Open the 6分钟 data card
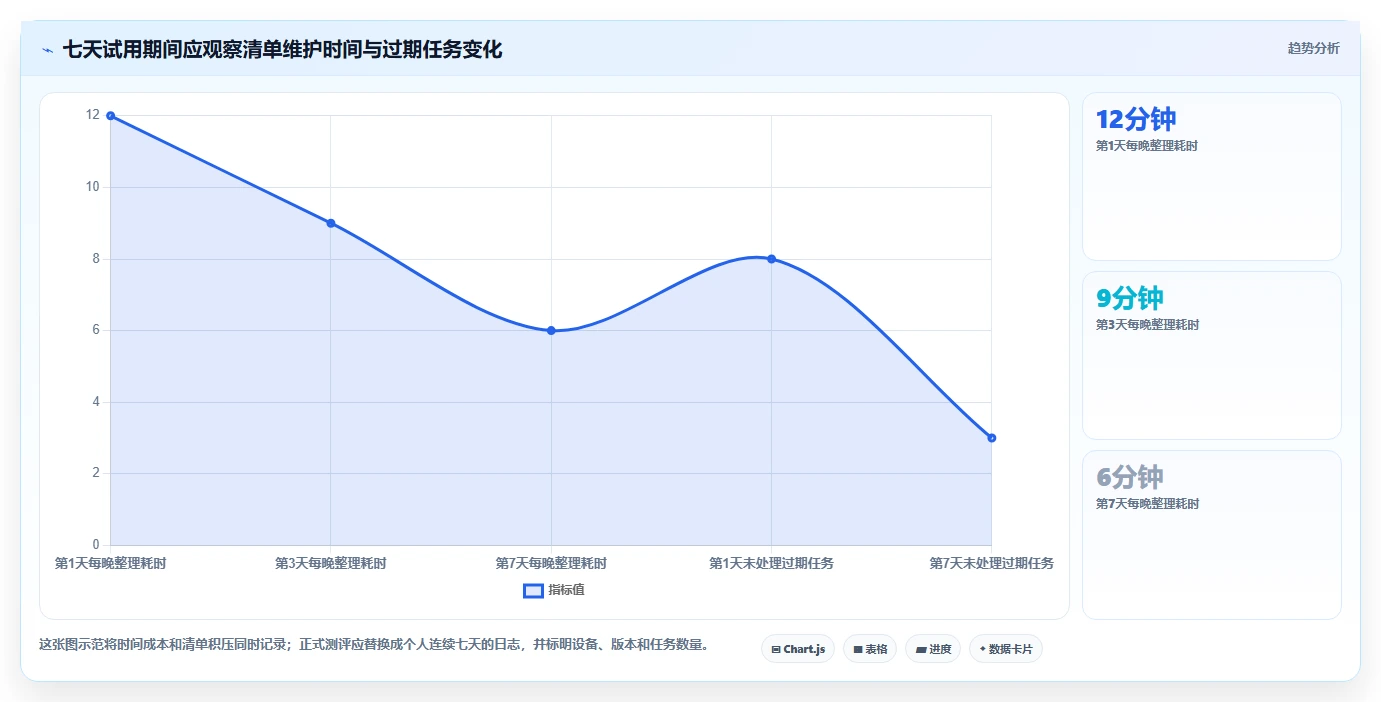This screenshot has height=702, width=1381. 1211,535
